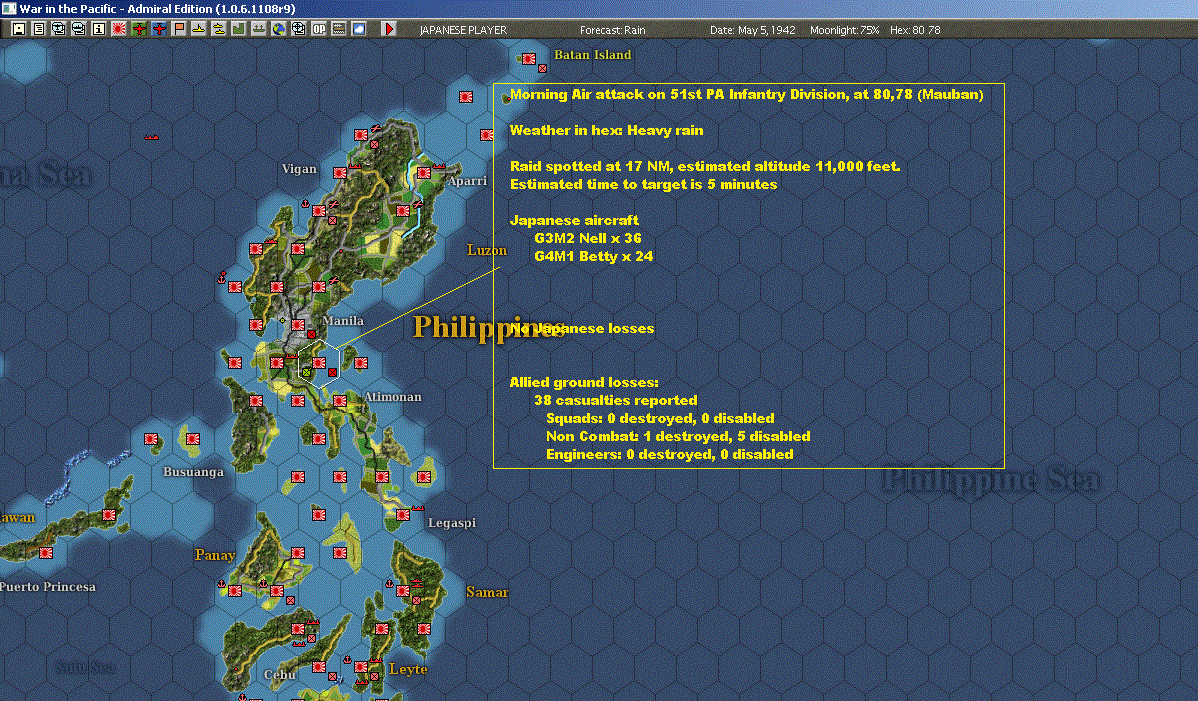Click 'Hex: 80 78' status text
Viewport: 1198px width, 701px height.
click(915, 30)
